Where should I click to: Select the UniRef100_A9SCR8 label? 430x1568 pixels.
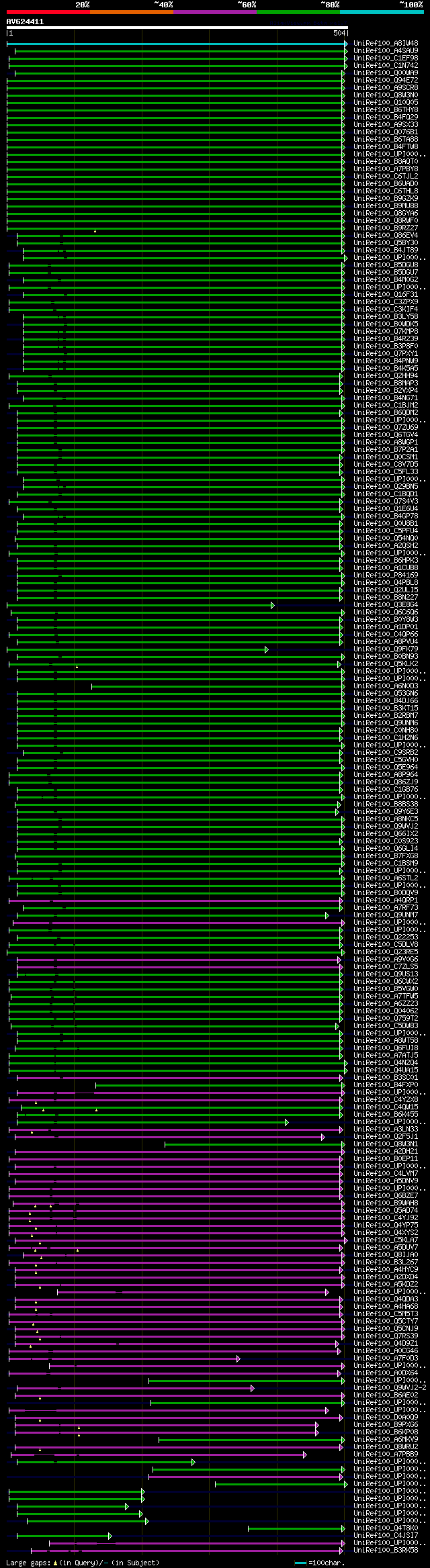pos(386,88)
